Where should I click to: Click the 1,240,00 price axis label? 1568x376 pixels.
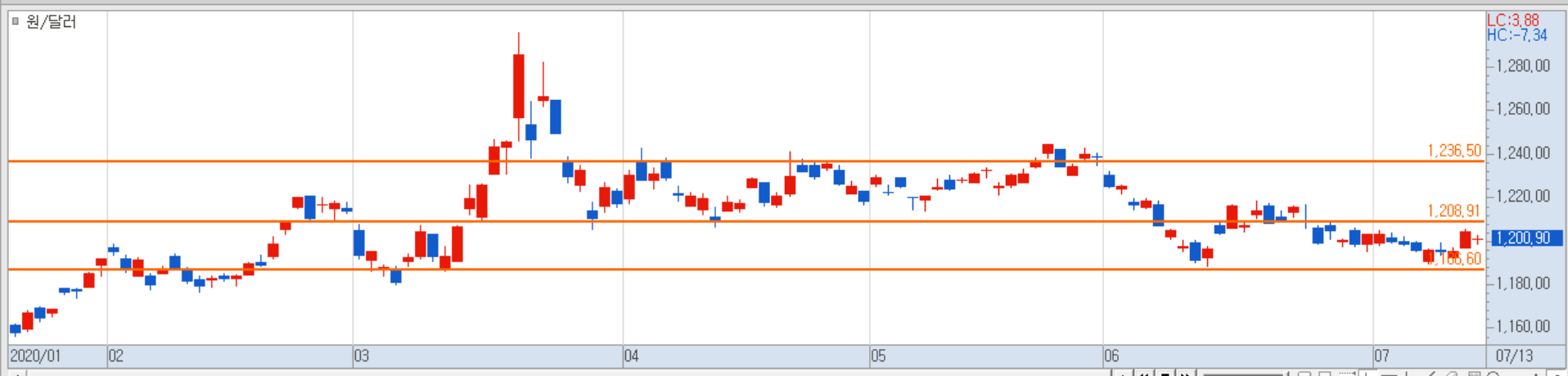1522,152
